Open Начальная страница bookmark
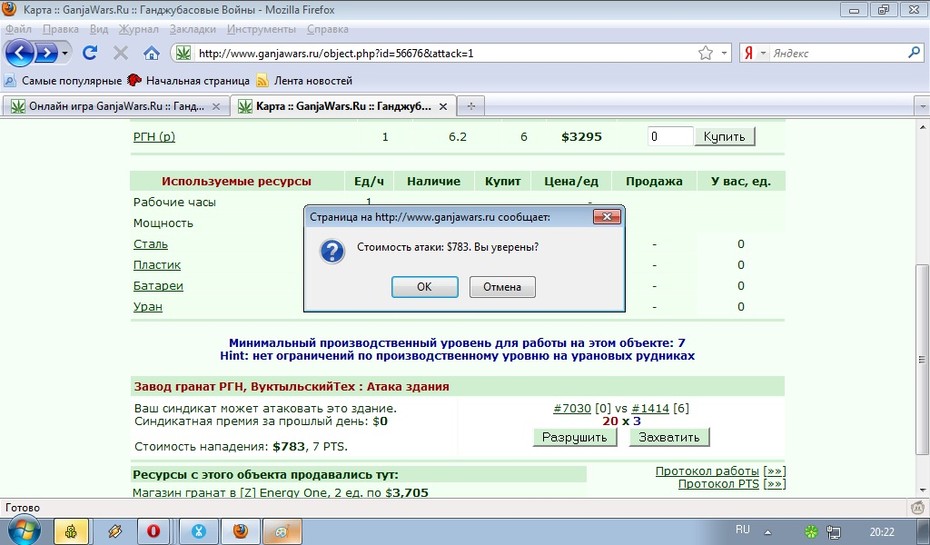The image size is (930, 545). (x=189, y=81)
